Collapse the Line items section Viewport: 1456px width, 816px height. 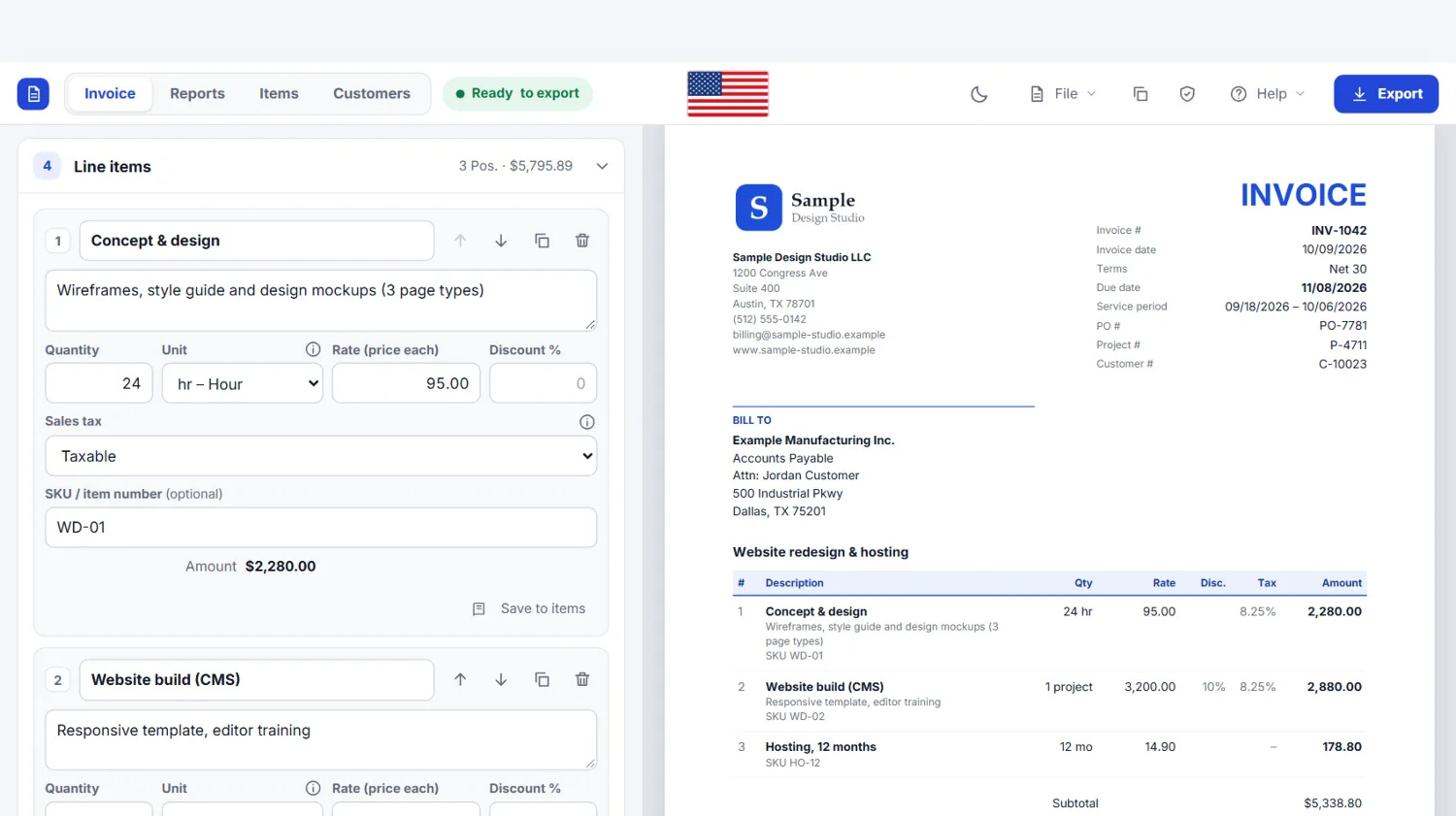coord(602,166)
